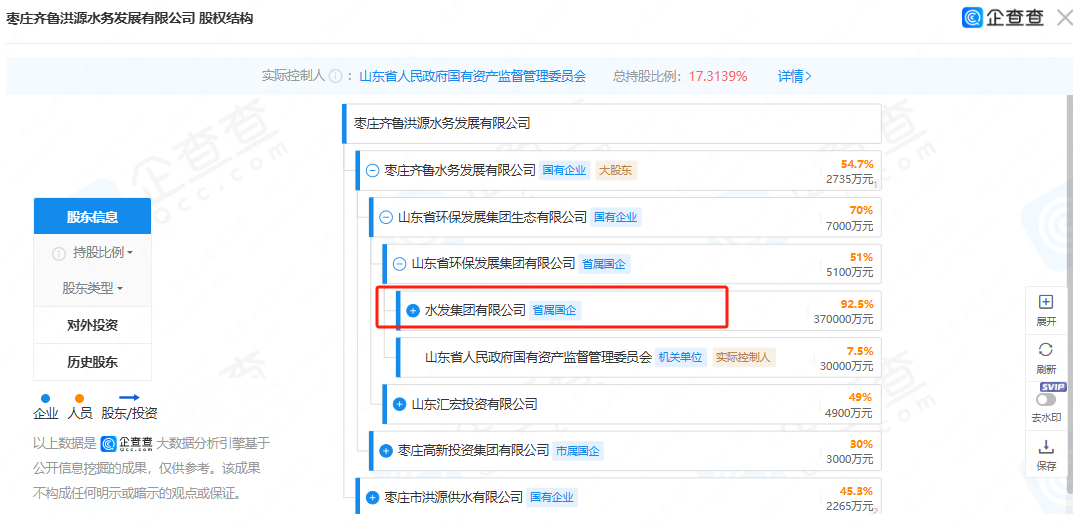Click the 刷新 refresh icon

(x=1046, y=349)
